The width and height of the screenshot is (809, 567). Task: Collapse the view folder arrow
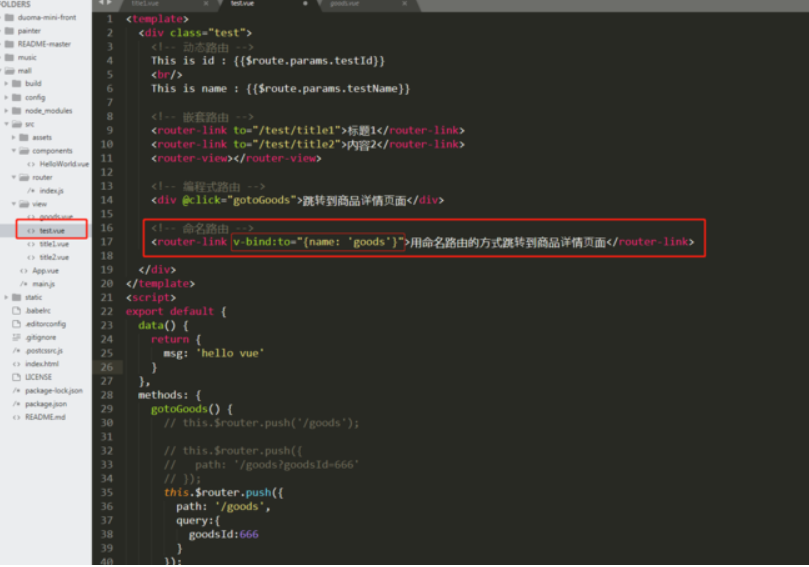point(13,204)
